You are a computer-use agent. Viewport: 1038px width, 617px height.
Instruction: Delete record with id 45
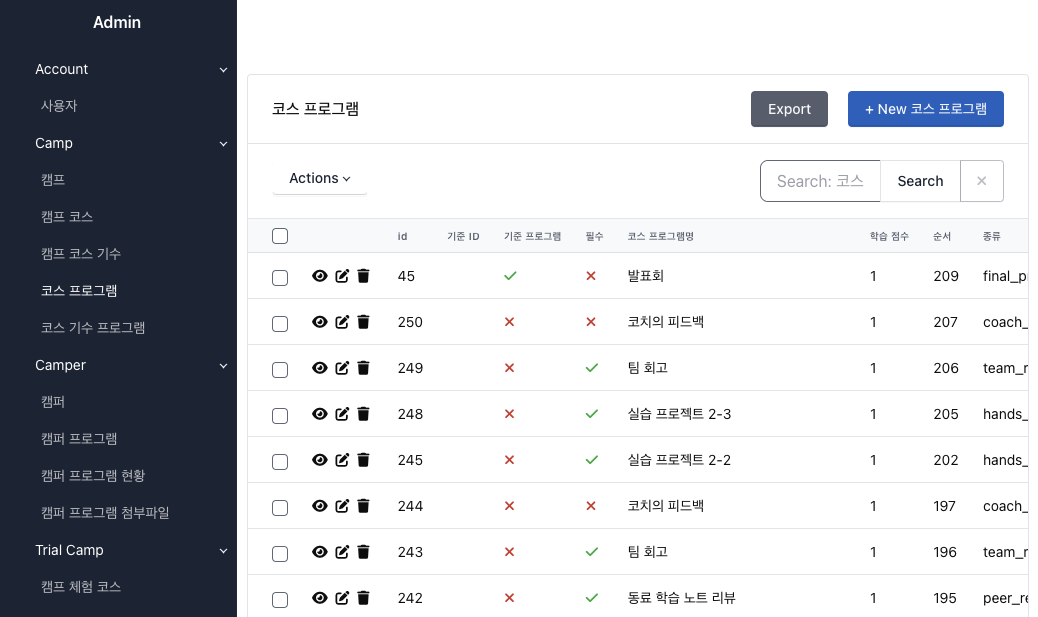click(363, 276)
